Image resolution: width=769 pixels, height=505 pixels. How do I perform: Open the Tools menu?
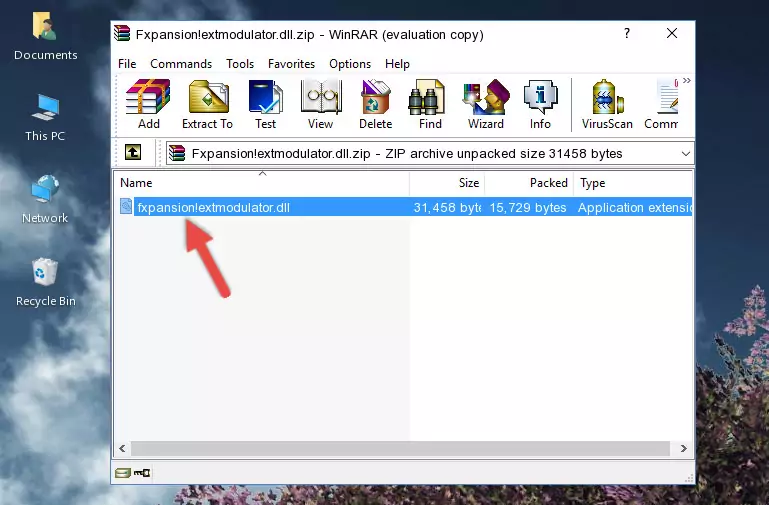click(240, 64)
